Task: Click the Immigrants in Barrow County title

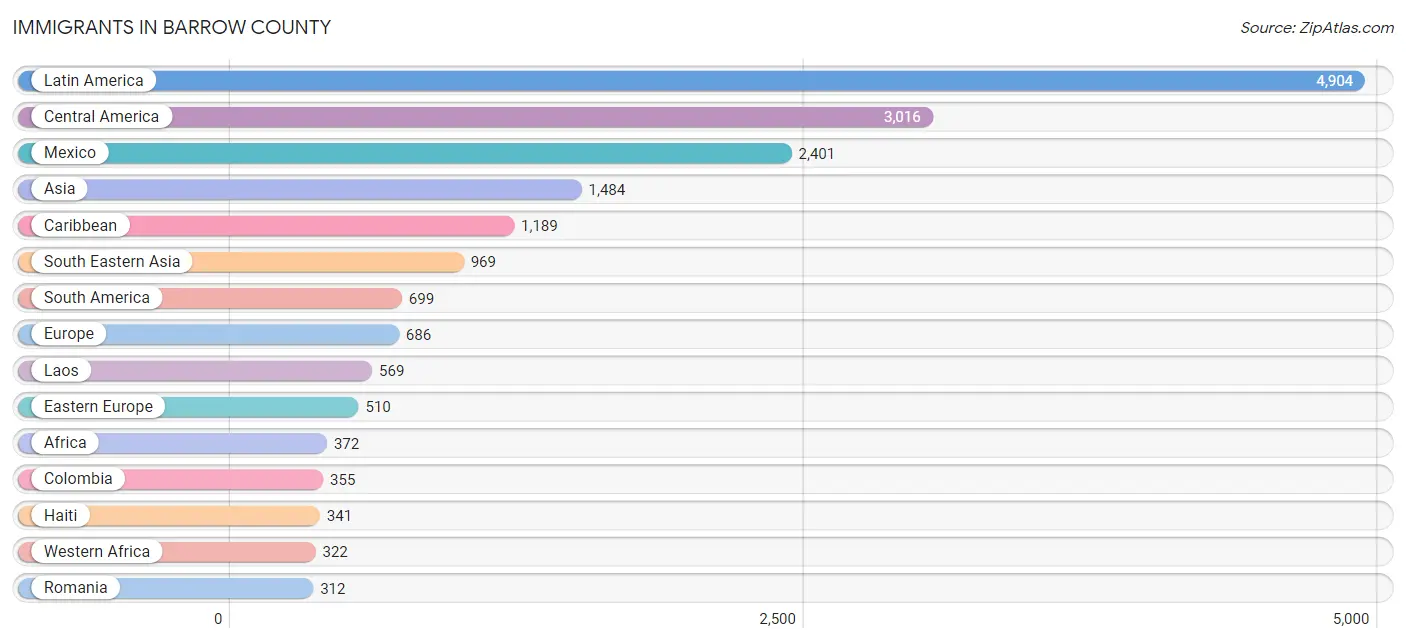Action: [x=172, y=28]
